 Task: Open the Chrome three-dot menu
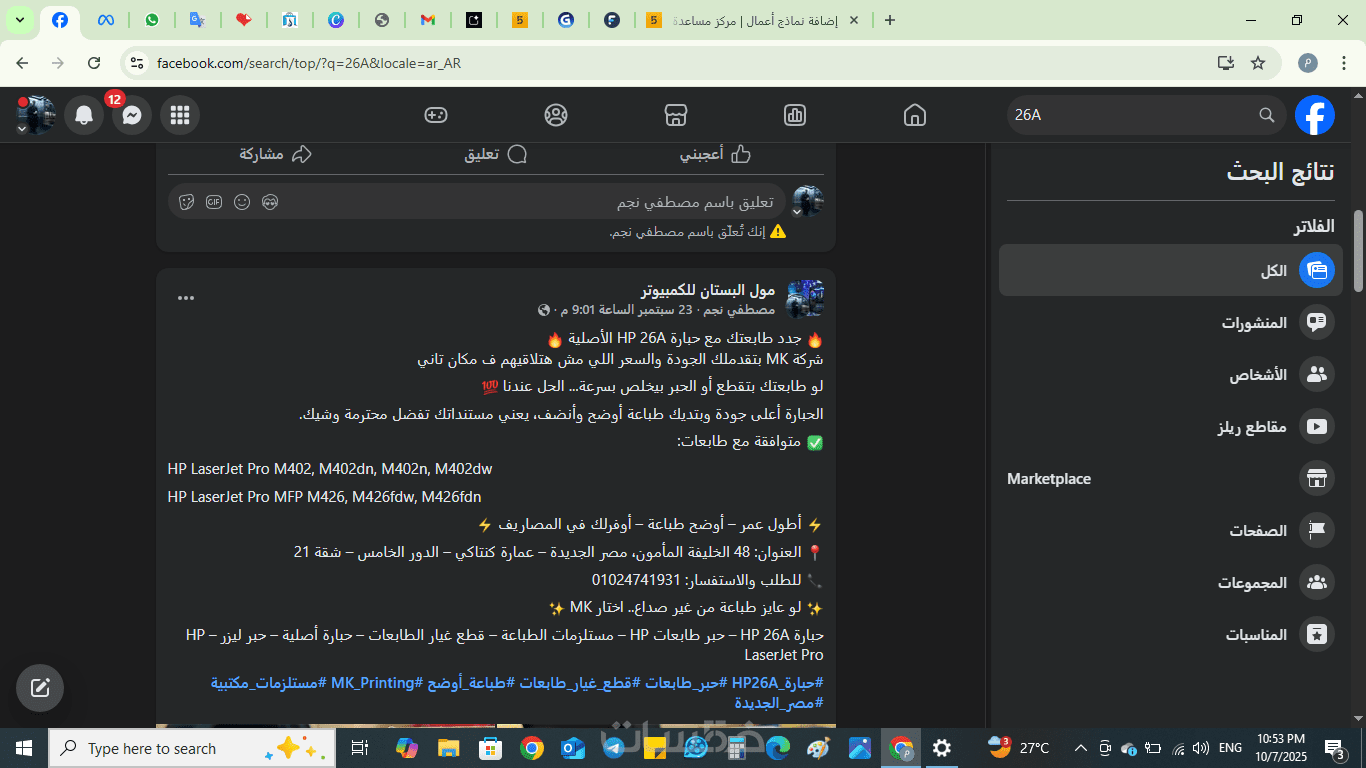tap(1344, 63)
